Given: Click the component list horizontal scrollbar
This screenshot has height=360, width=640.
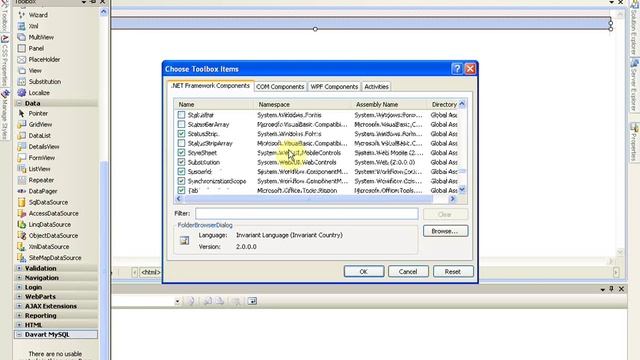Looking at the screenshot, I should click(309, 199).
